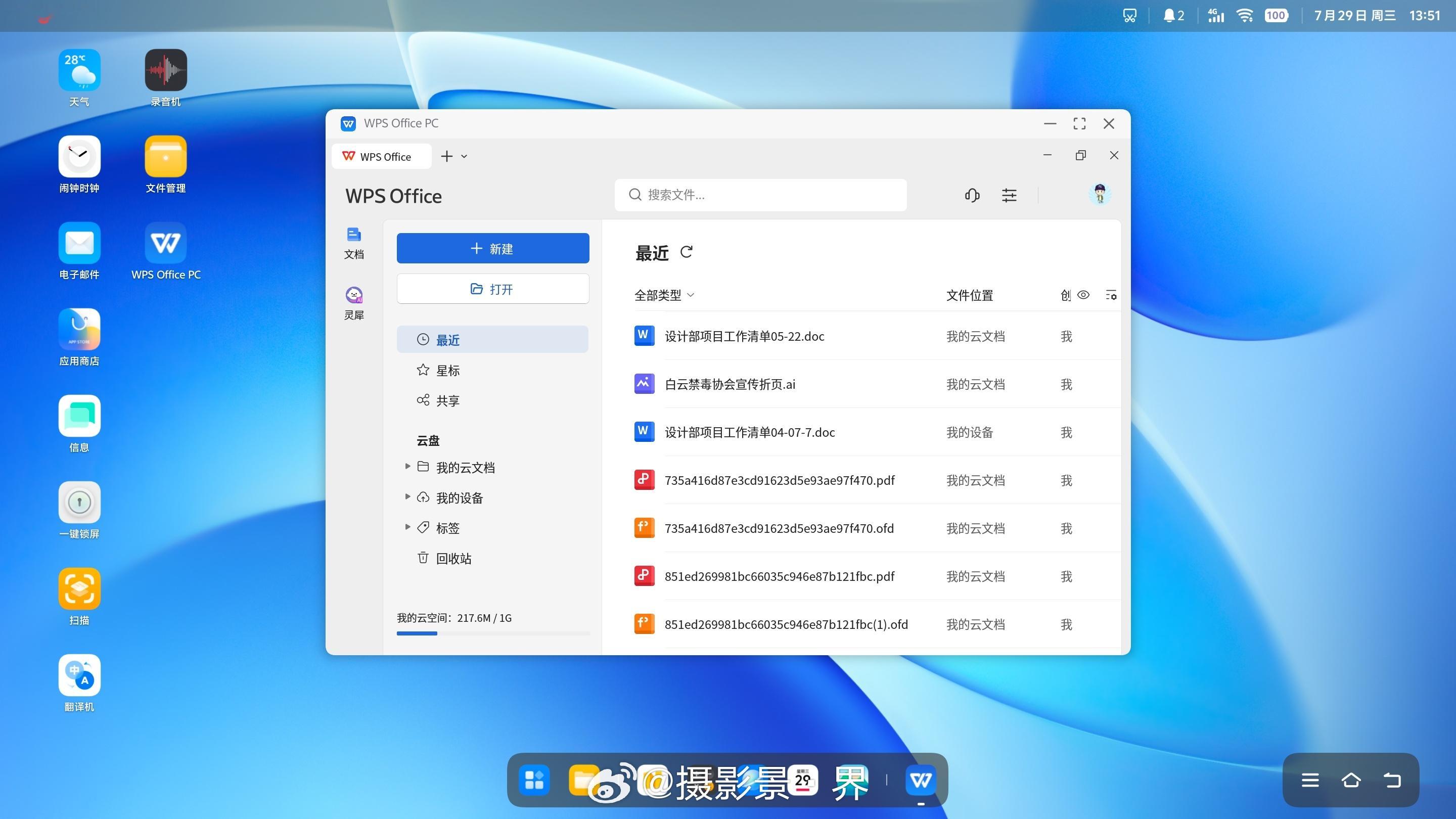Open the dropdown chevron next to new tab plus

[x=464, y=157]
